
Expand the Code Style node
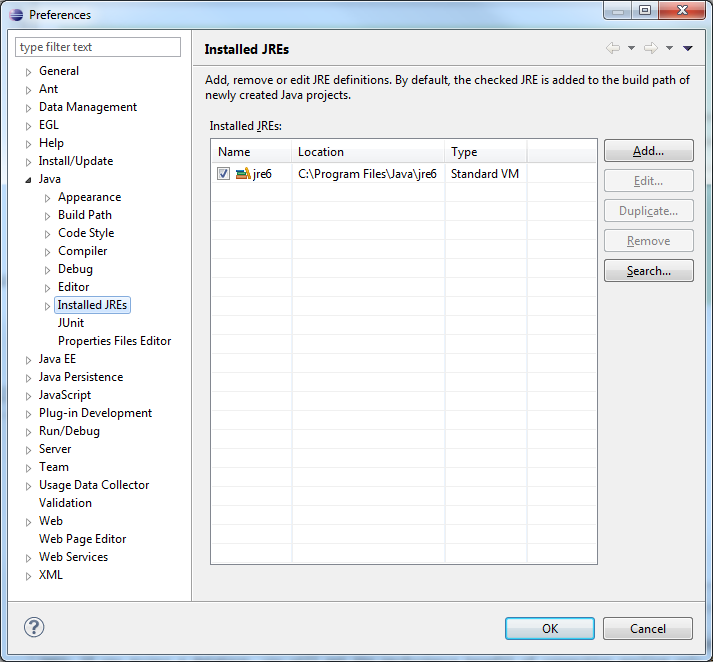click(x=47, y=234)
